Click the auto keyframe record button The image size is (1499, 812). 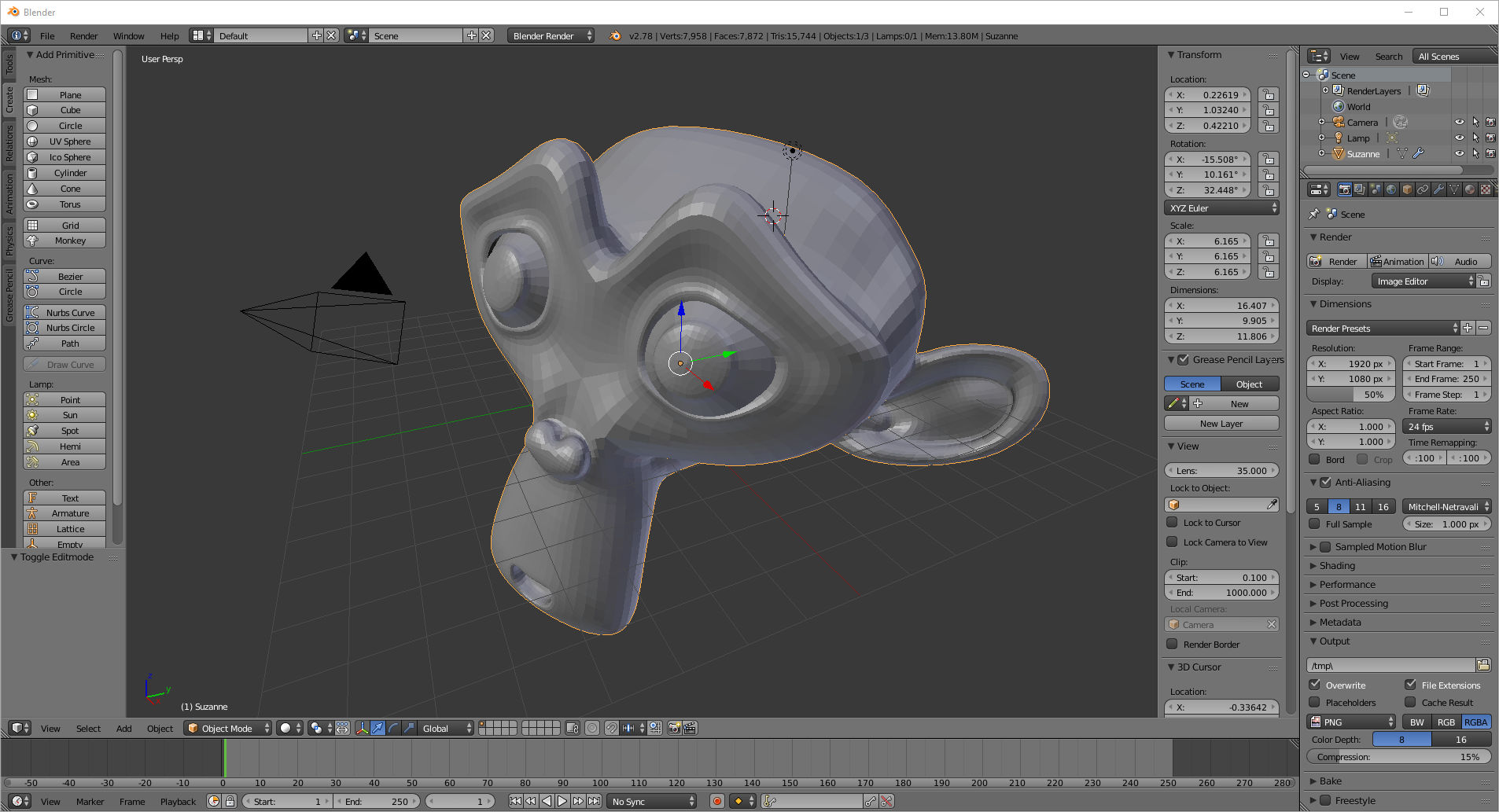(x=716, y=801)
